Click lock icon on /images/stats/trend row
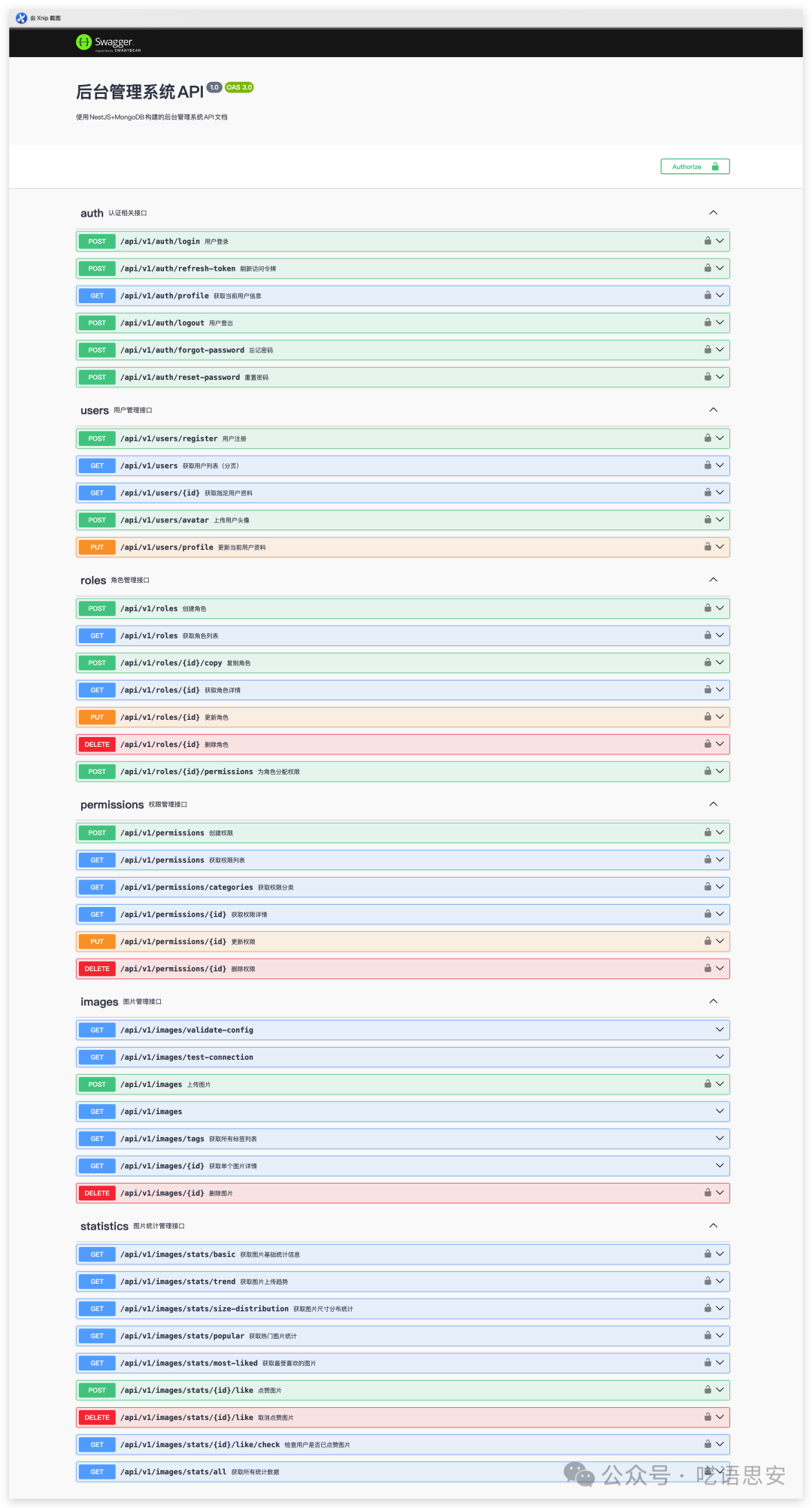The height and width of the screenshot is (1508, 812). 707,1281
